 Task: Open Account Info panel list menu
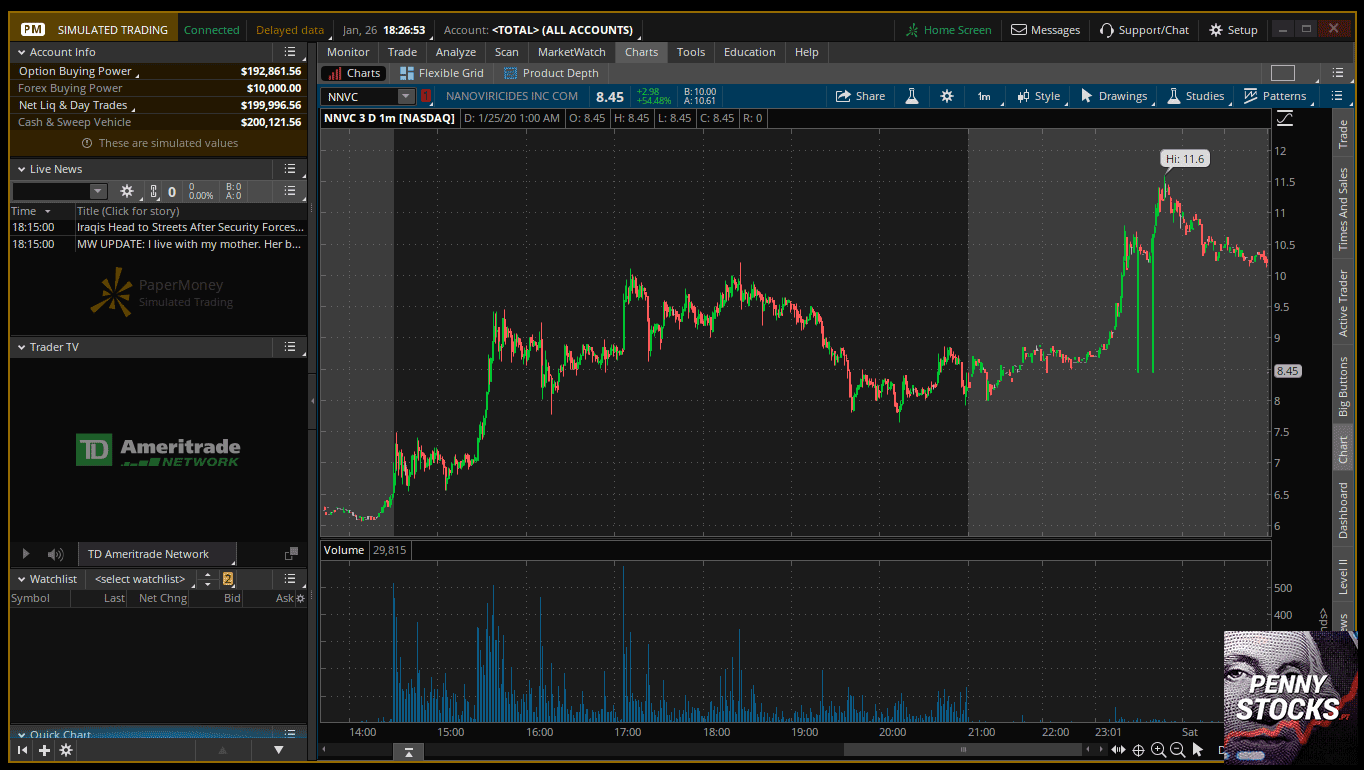(x=289, y=52)
